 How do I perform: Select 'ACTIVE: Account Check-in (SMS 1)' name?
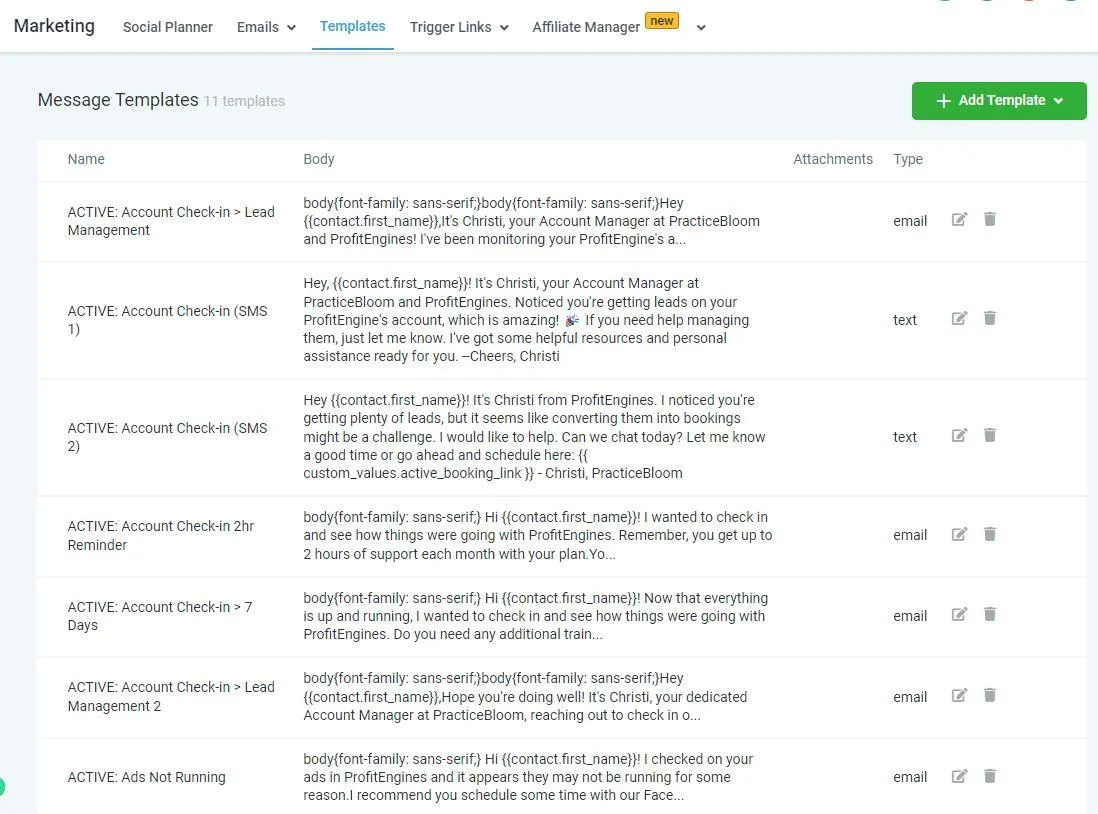(167, 319)
